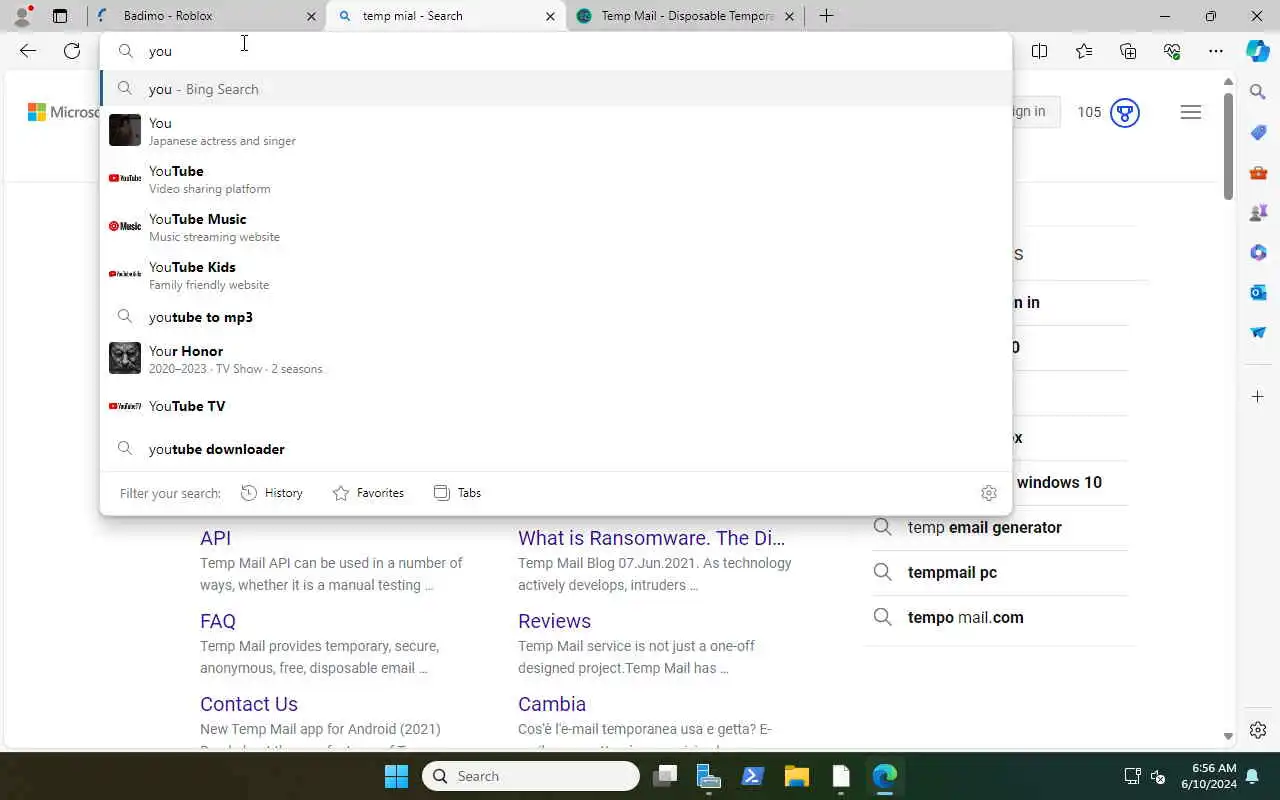Viewport: 1280px width, 800px height.
Task: Open PowerShell from taskbar
Action: pos(753,776)
